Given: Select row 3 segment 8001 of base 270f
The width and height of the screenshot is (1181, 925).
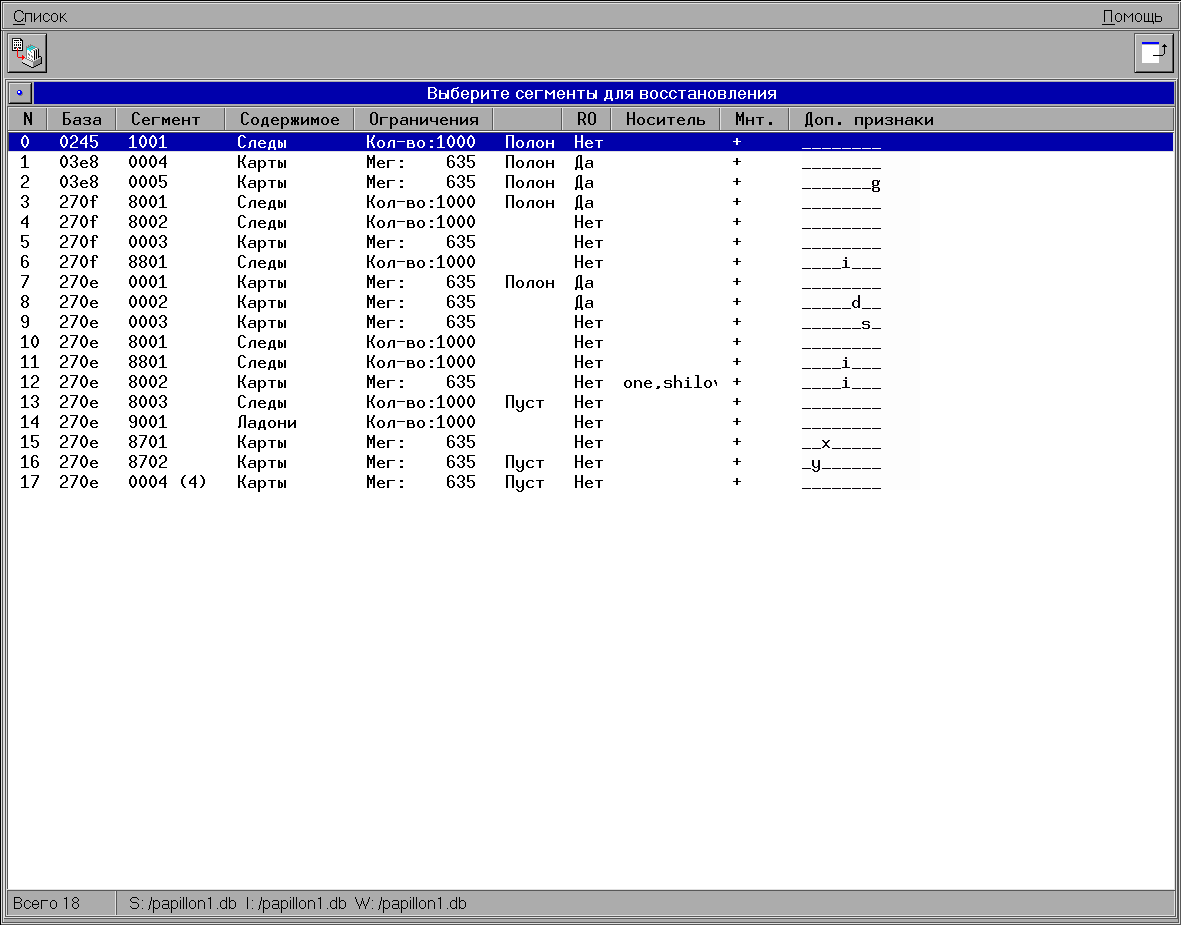Looking at the screenshot, I should [590, 202].
